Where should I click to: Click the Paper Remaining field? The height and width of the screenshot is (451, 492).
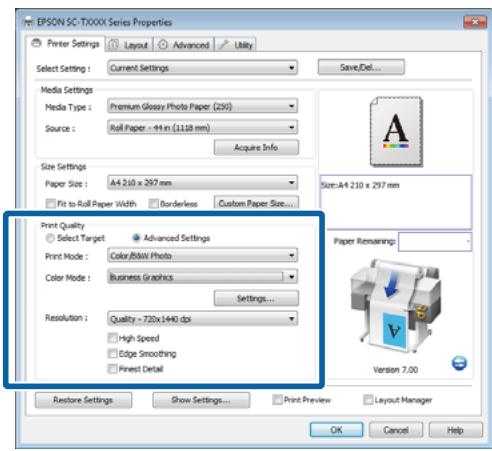(x=435, y=241)
